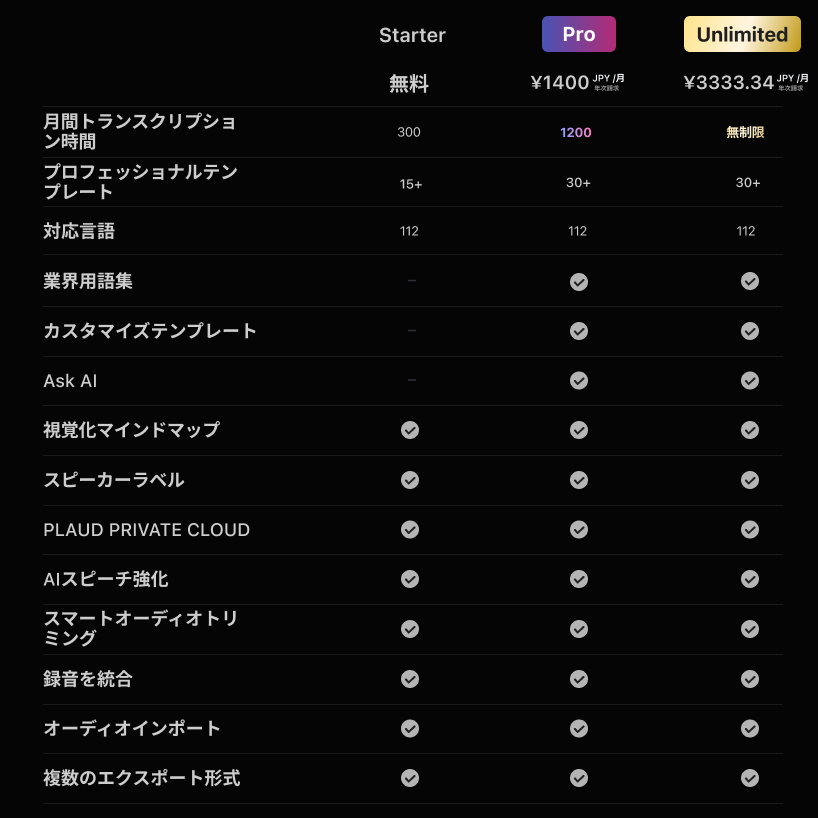The image size is (818, 818).
Task: Click the 月間トランスクリプション時間 row label
Action: pos(140,132)
